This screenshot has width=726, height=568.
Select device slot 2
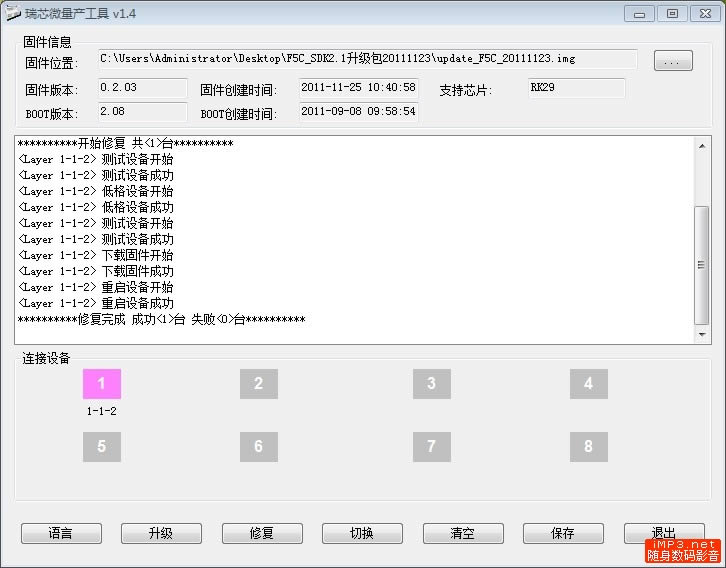[258, 384]
